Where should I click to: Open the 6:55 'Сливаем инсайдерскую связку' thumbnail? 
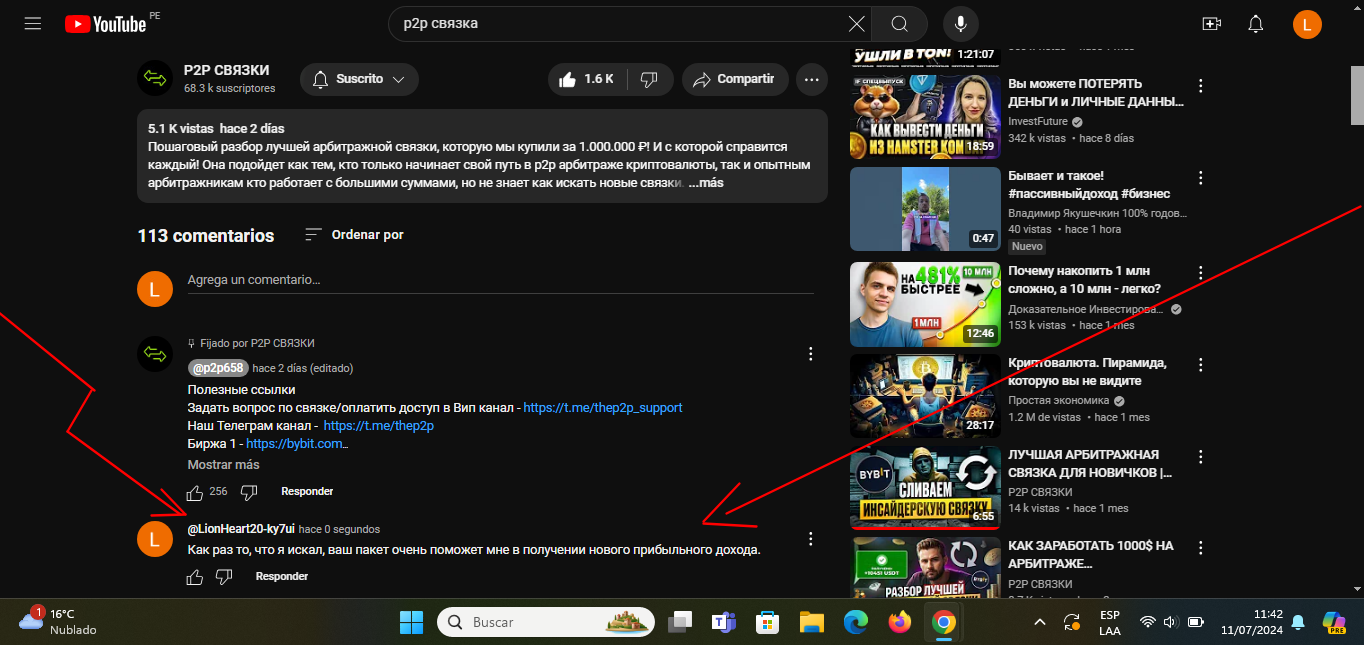(925, 487)
